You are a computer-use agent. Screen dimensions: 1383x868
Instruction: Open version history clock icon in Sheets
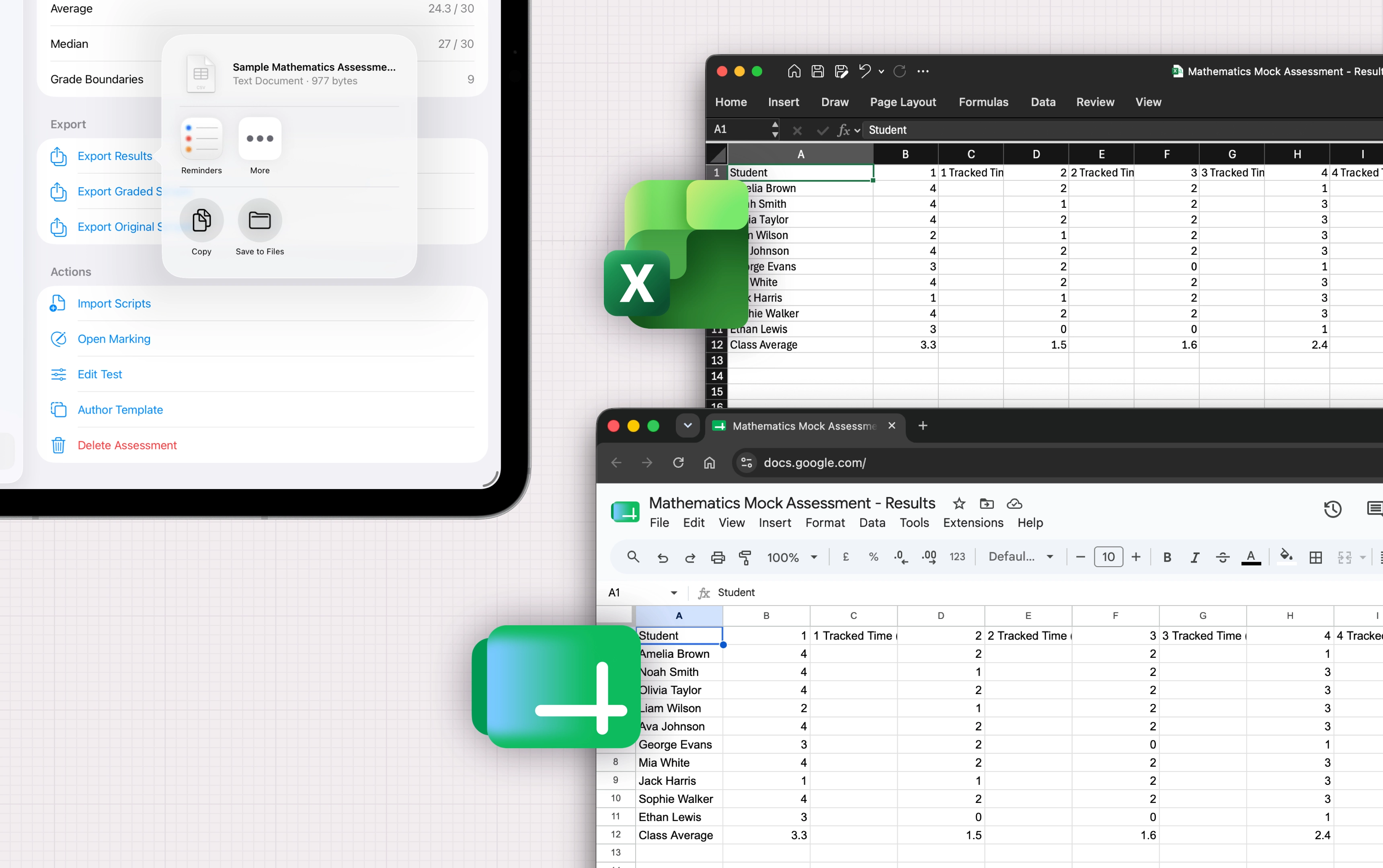click(1332, 509)
